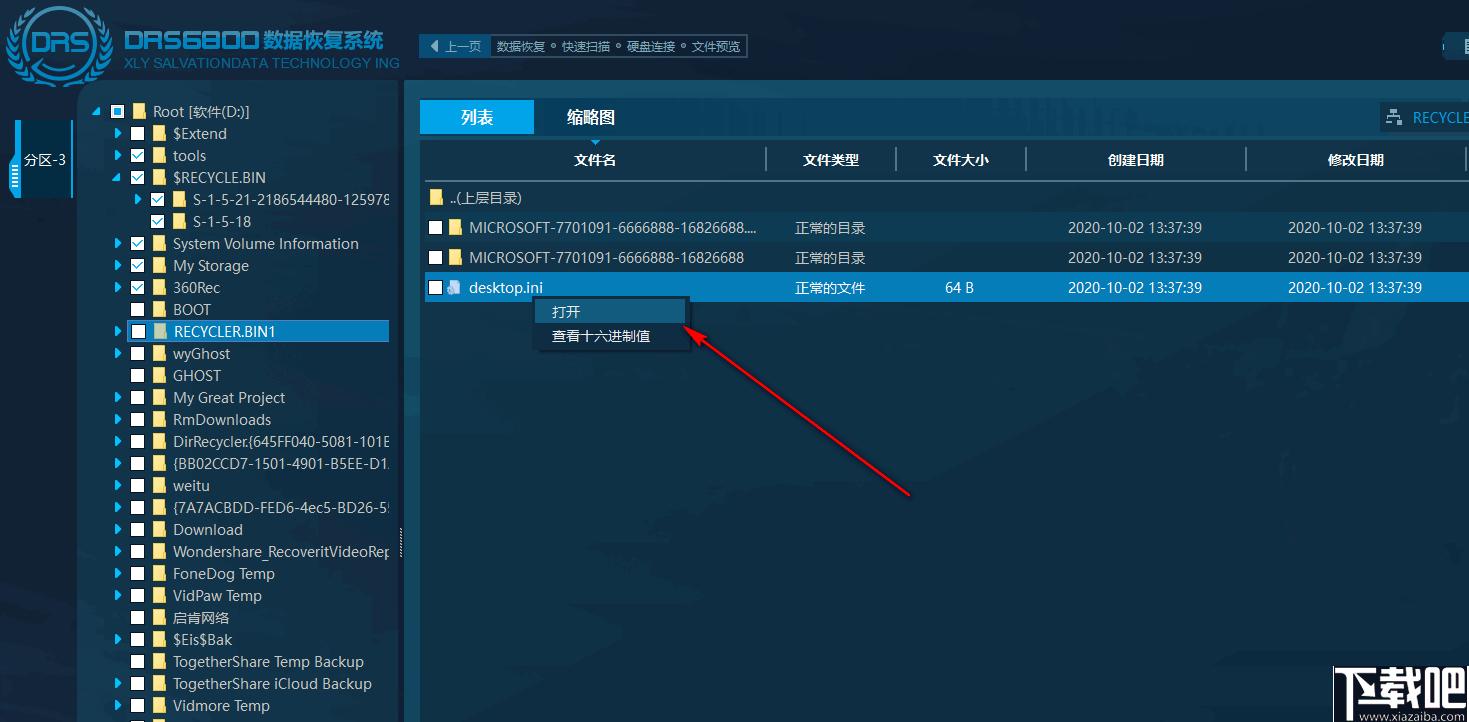The height and width of the screenshot is (722, 1469).
Task: Uncheck System Volume Information checkbox
Action: click(x=138, y=244)
